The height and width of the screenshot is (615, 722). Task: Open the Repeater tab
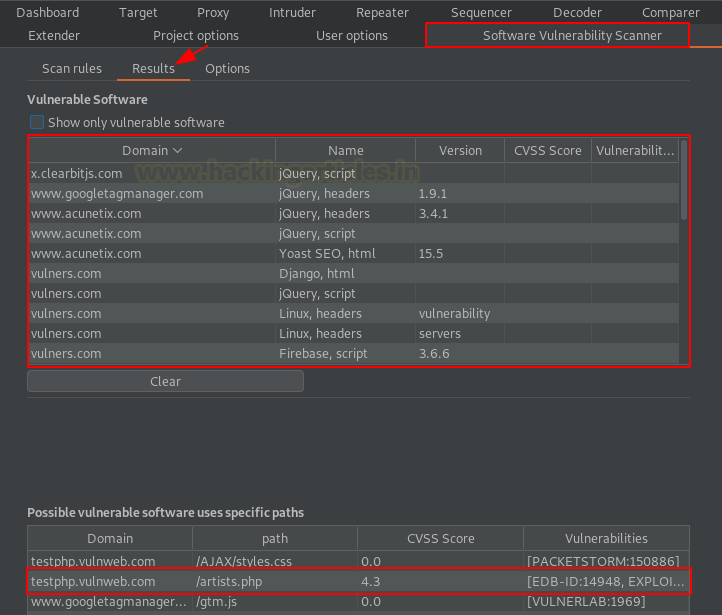point(382,12)
